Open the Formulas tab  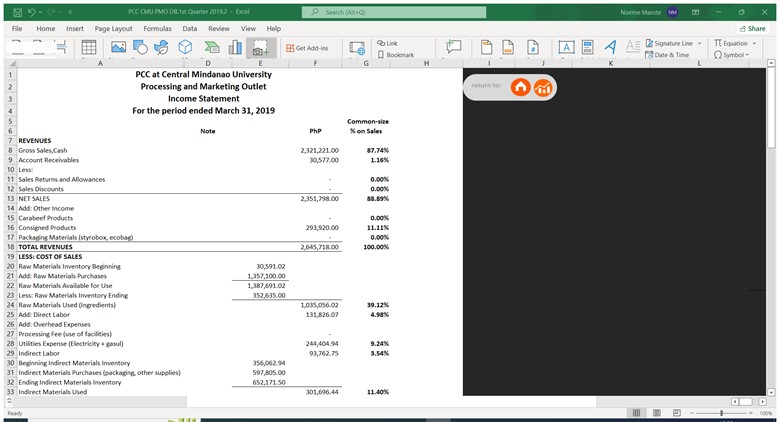click(157, 28)
